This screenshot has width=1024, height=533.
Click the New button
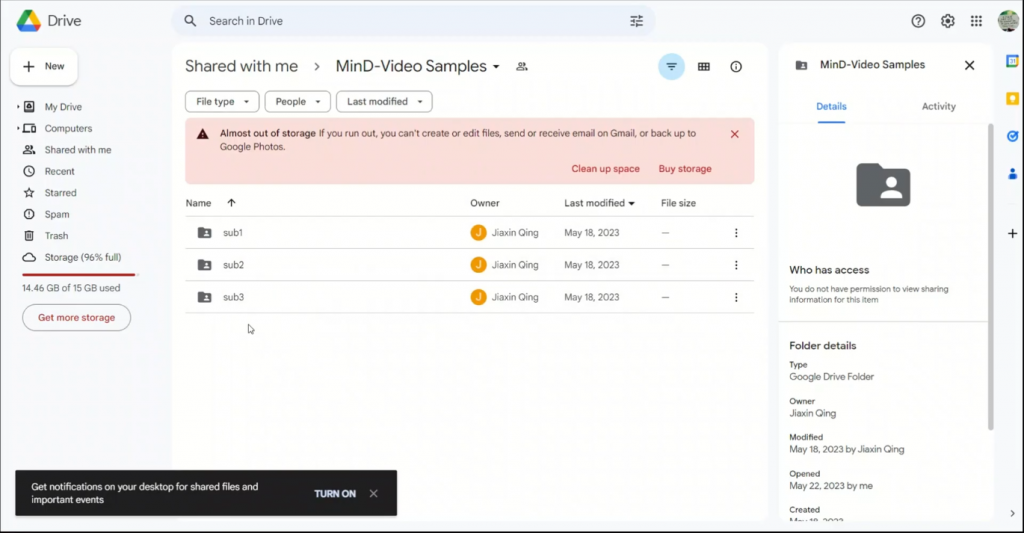tap(44, 67)
